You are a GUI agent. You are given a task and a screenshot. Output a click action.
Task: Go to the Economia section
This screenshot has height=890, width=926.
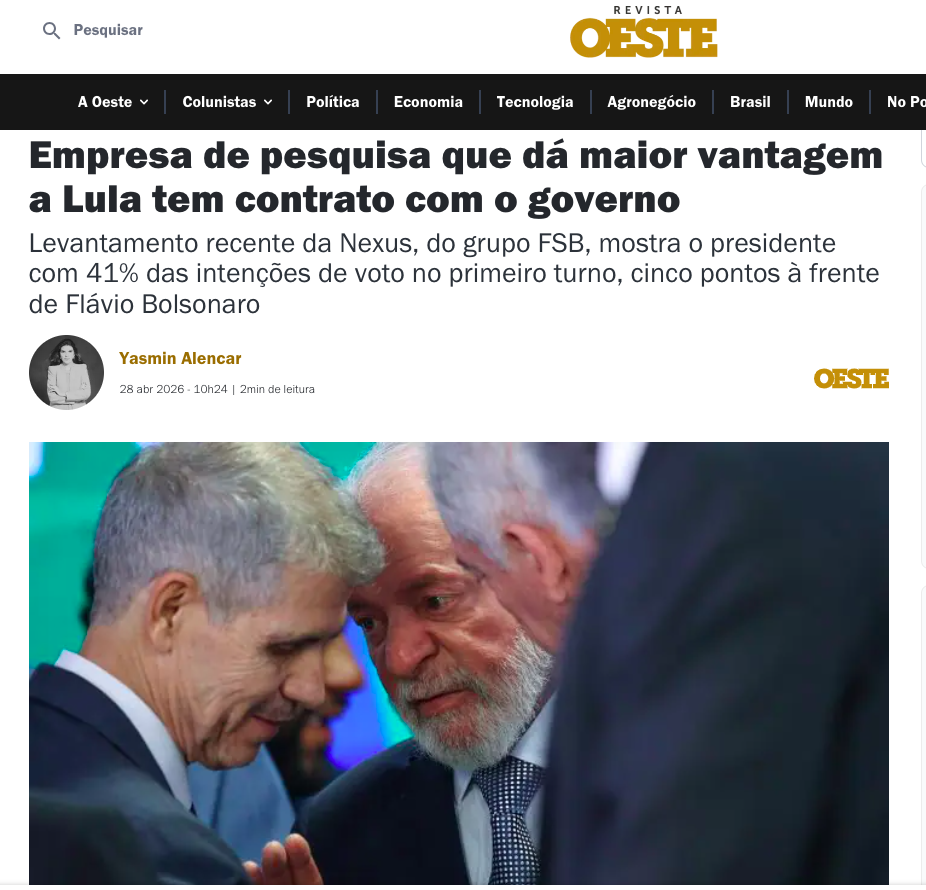click(x=428, y=102)
